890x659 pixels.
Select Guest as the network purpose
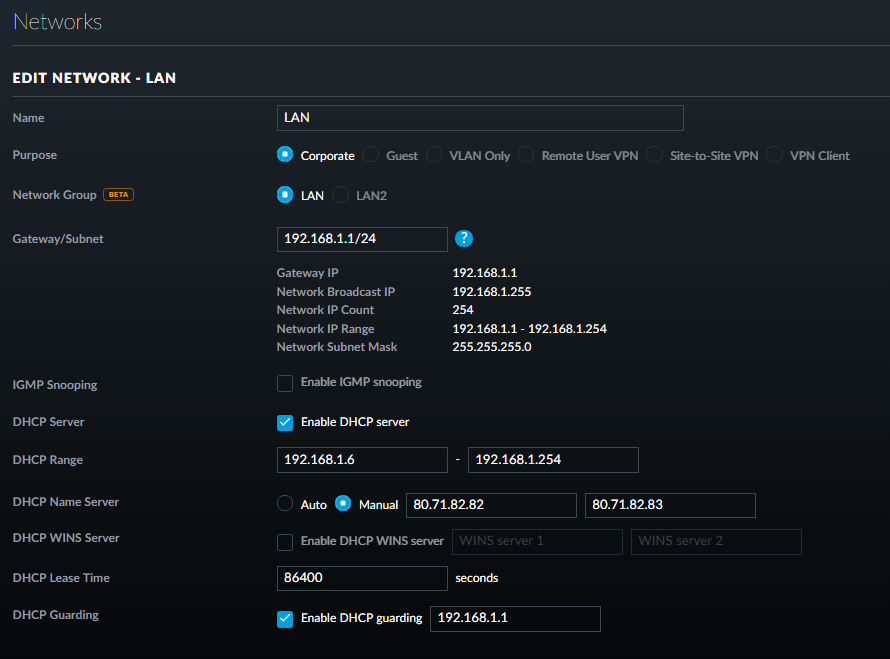pyautogui.click(x=371, y=155)
